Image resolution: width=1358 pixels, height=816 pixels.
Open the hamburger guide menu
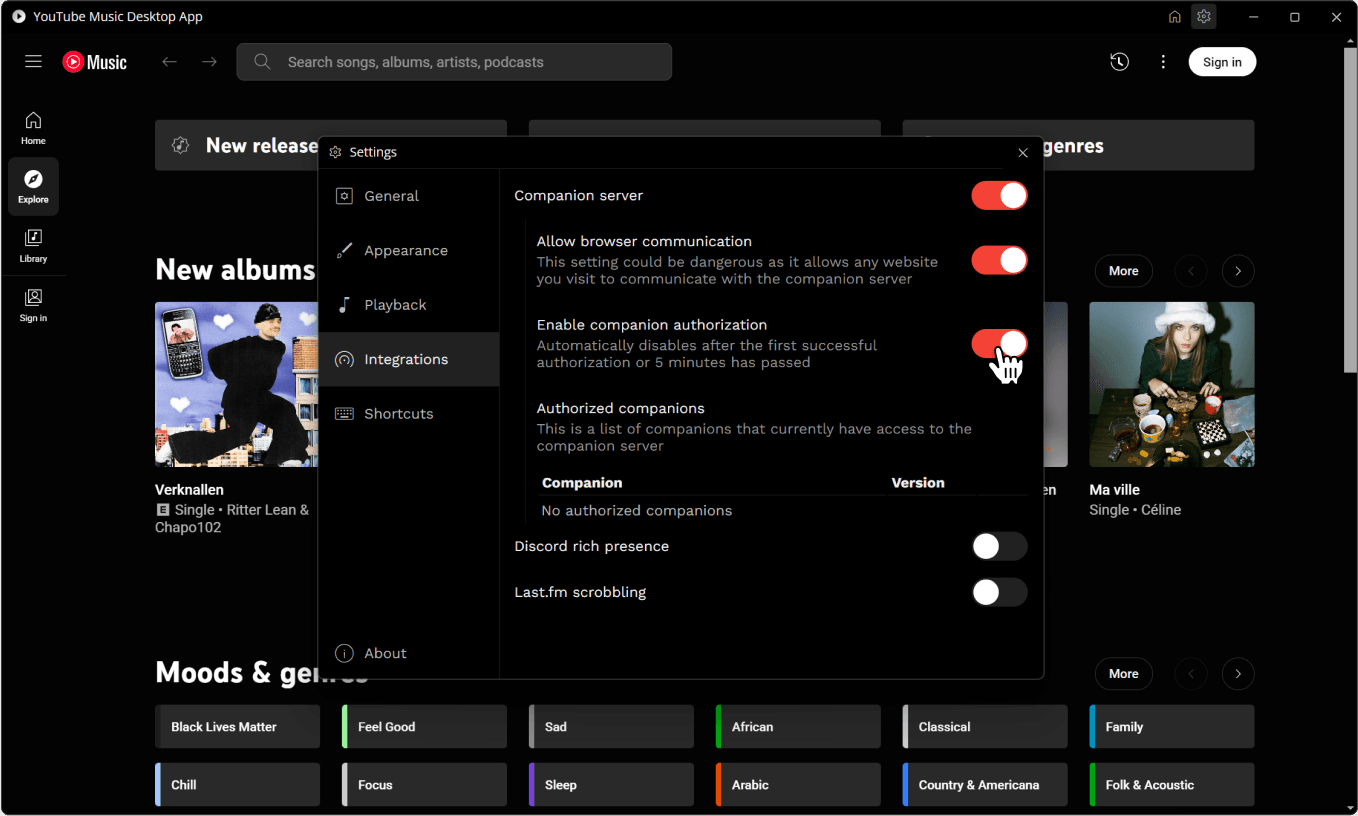(x=33, y=62)
